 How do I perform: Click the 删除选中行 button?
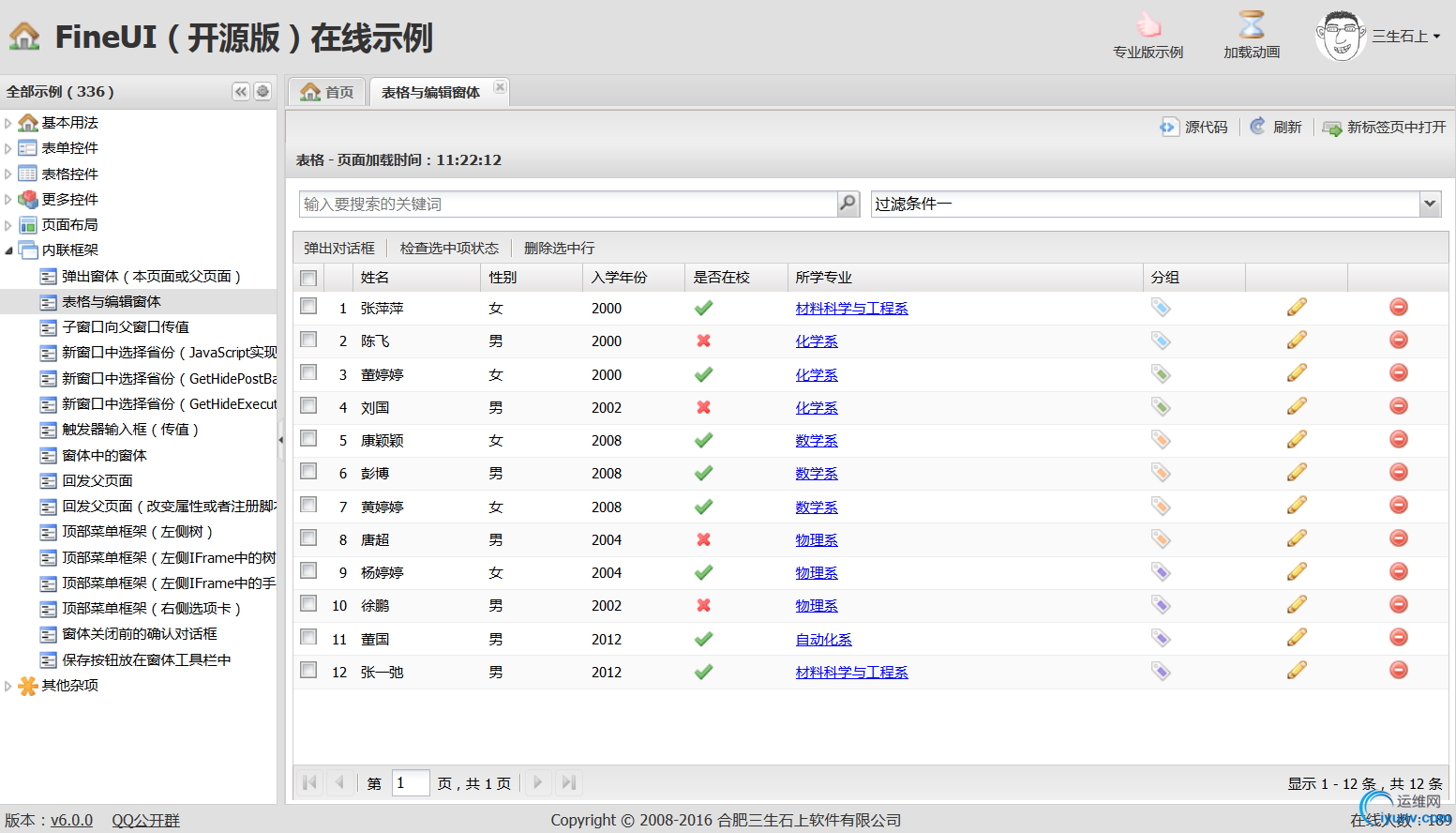tap(559, 249)
